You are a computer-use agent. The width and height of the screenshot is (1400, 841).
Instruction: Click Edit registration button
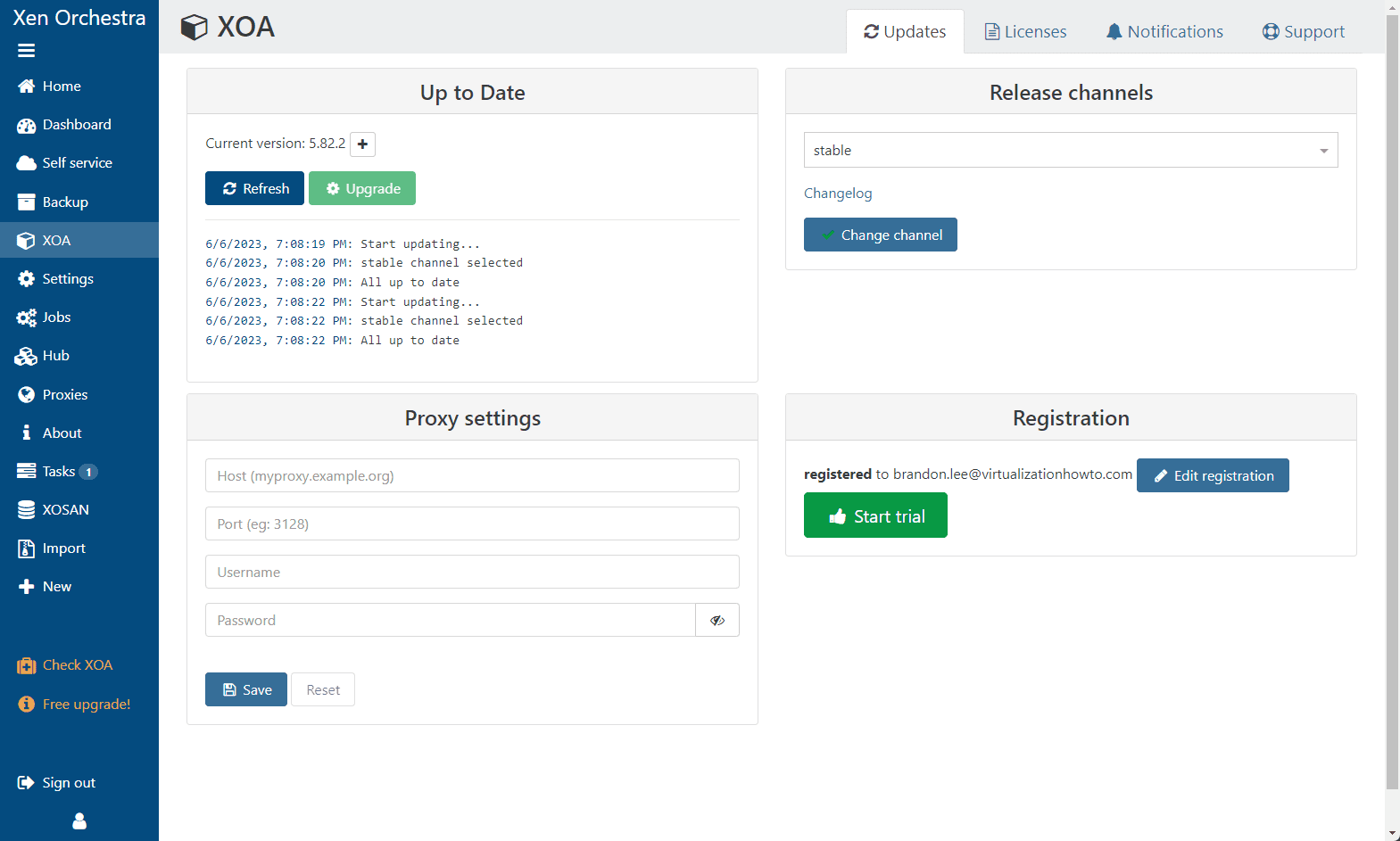coord(1213,475)
